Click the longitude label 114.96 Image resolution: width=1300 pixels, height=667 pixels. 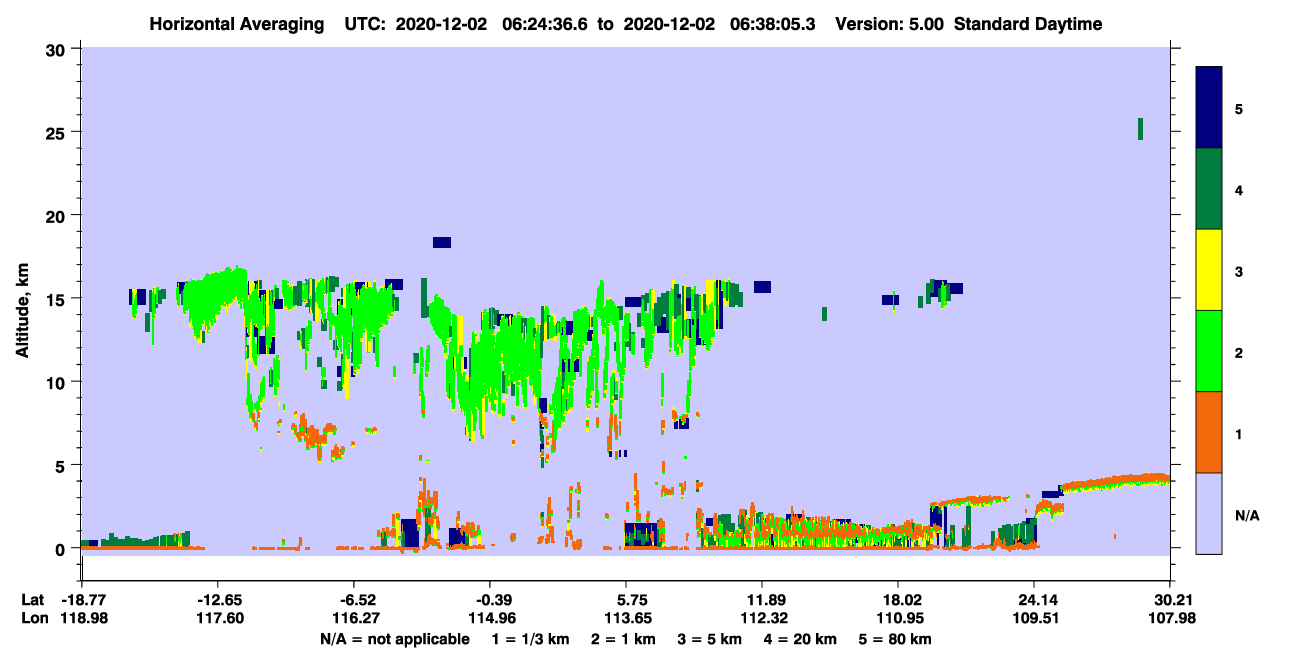point(489,618)
